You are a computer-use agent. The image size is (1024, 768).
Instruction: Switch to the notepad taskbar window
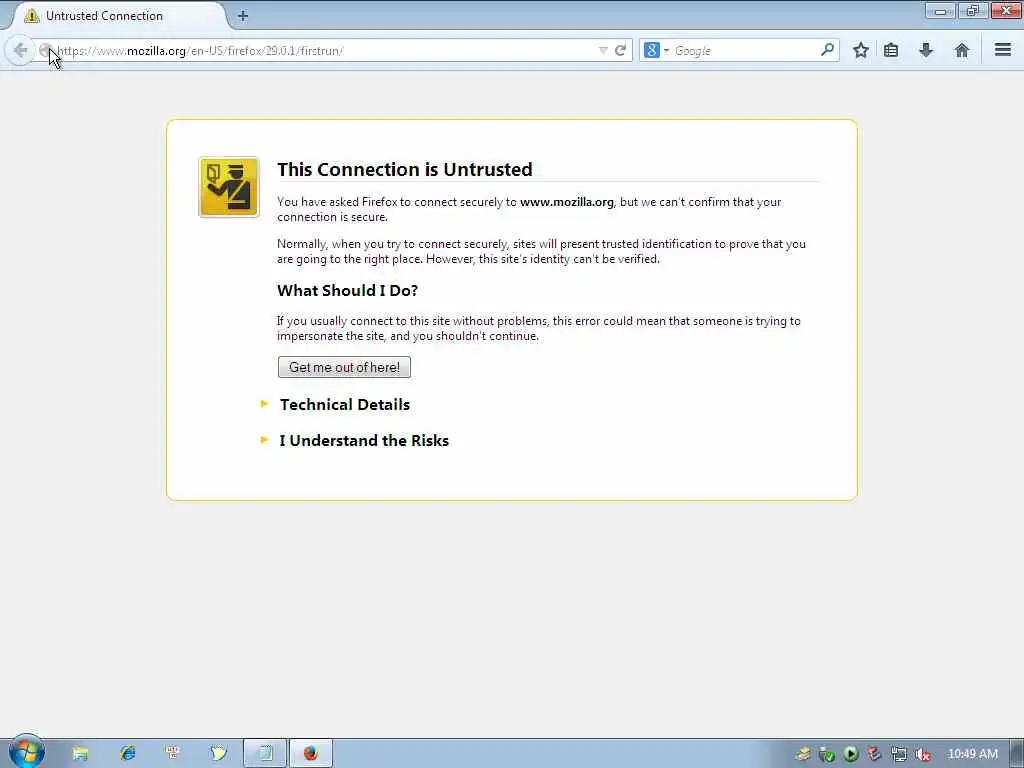click(265, 753)
